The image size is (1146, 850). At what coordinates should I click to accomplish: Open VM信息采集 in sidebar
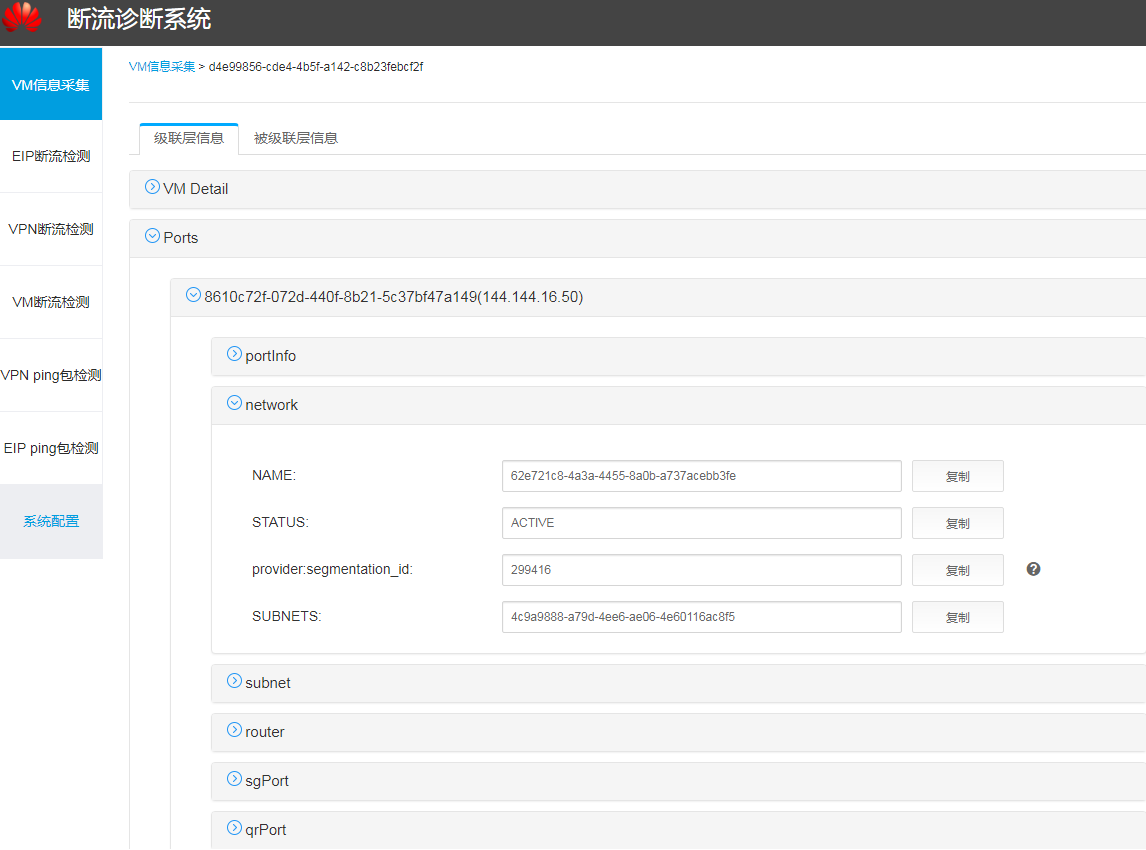(51, 84)
